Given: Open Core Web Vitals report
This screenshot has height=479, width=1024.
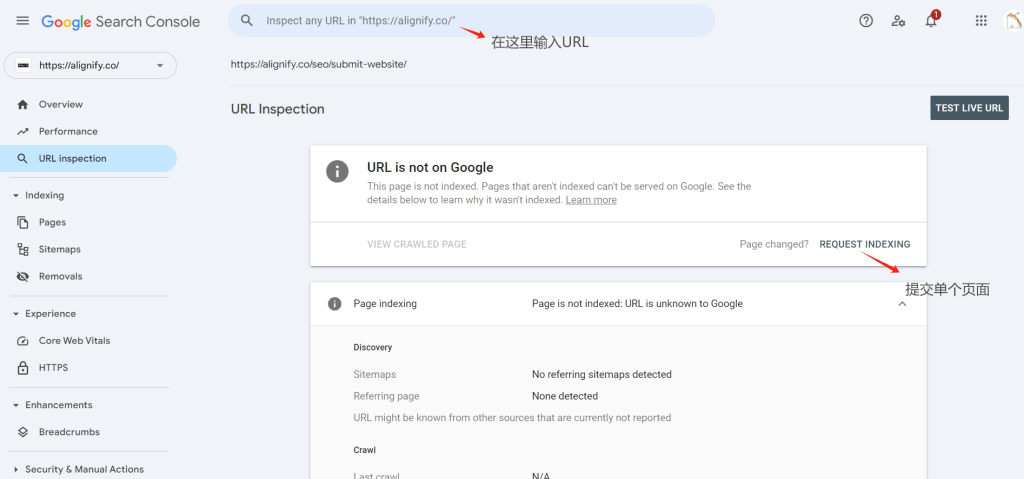Looking at the screenshot, I should tap(74, 341).
